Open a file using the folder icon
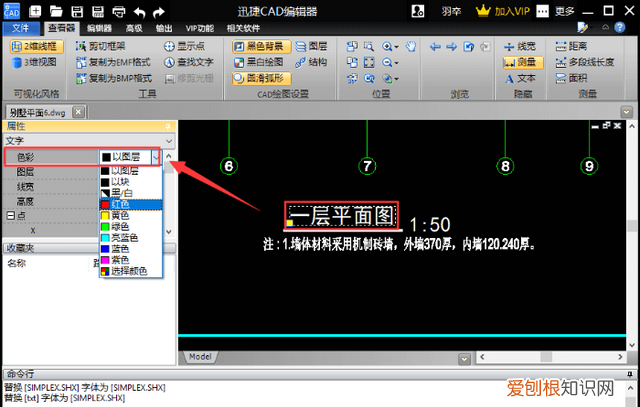The height and width of the screenshot is (407, 640). pos(56,11)
